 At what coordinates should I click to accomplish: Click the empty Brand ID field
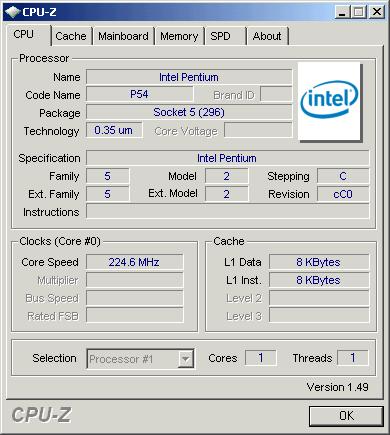(x=276, y=94)
